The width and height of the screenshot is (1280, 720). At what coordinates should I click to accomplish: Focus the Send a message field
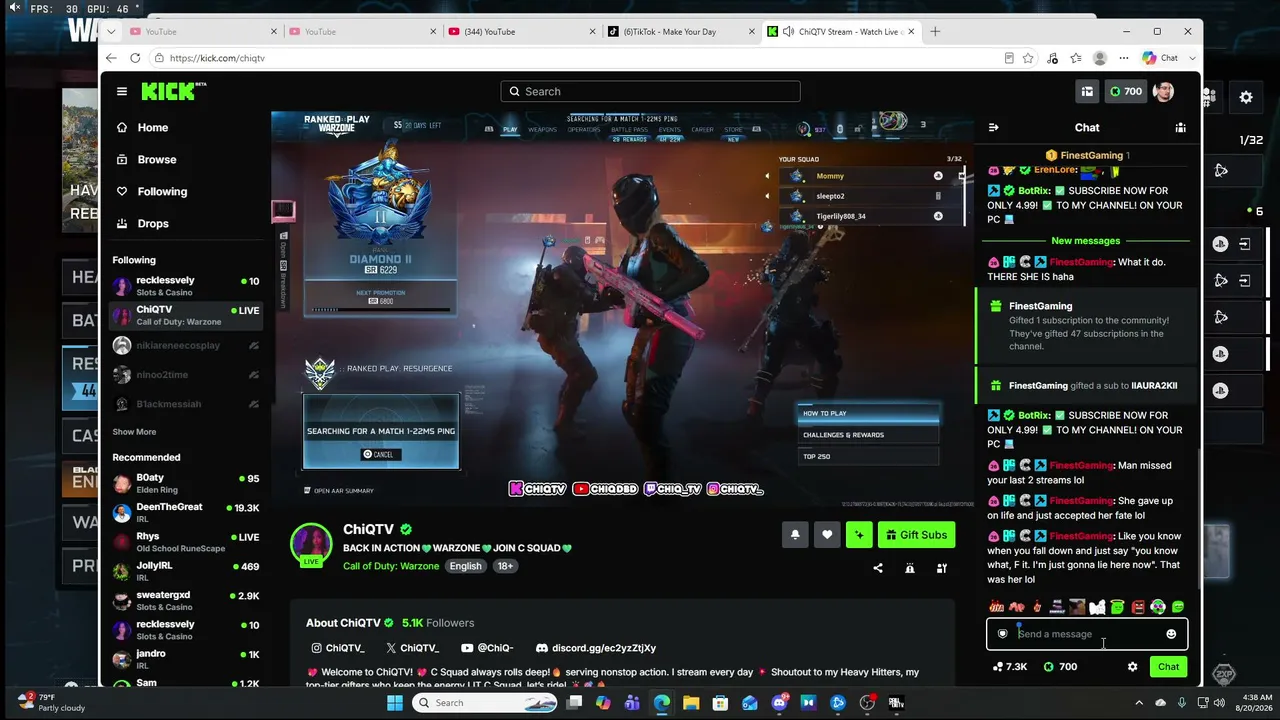[1087, 634]
